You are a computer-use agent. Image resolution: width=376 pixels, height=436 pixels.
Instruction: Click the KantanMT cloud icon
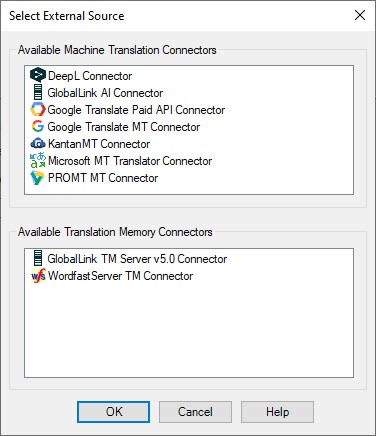coord(38,143)
